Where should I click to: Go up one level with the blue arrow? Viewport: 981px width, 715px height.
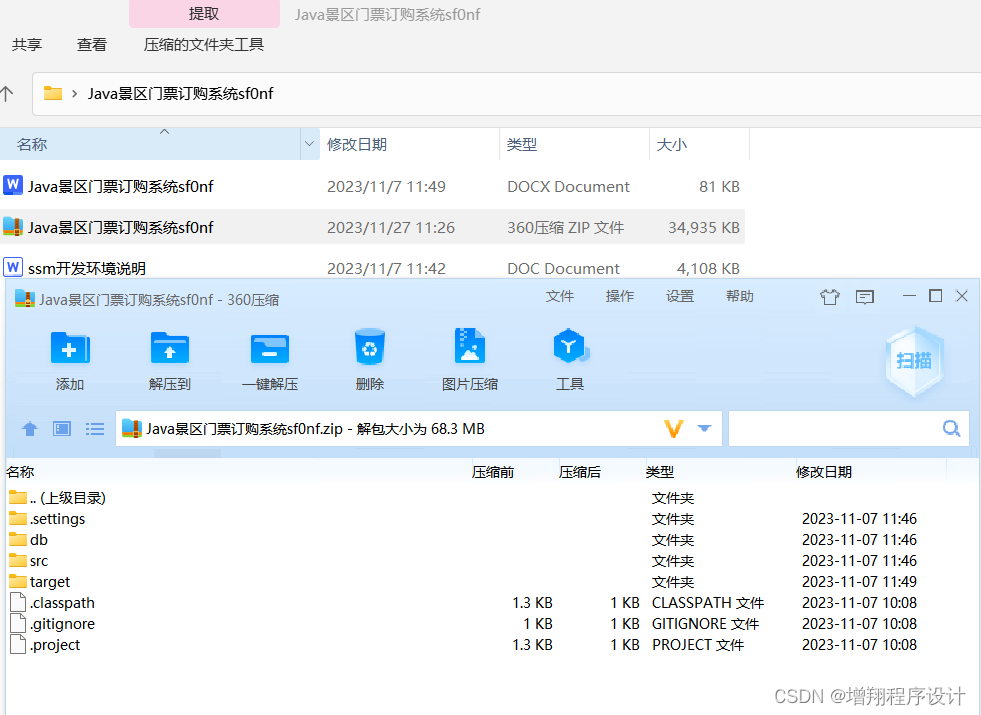(x=29, y=429)
